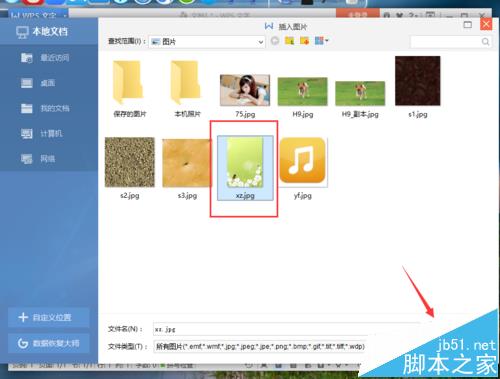Open the view mode dropdown icon

[321, 41]
